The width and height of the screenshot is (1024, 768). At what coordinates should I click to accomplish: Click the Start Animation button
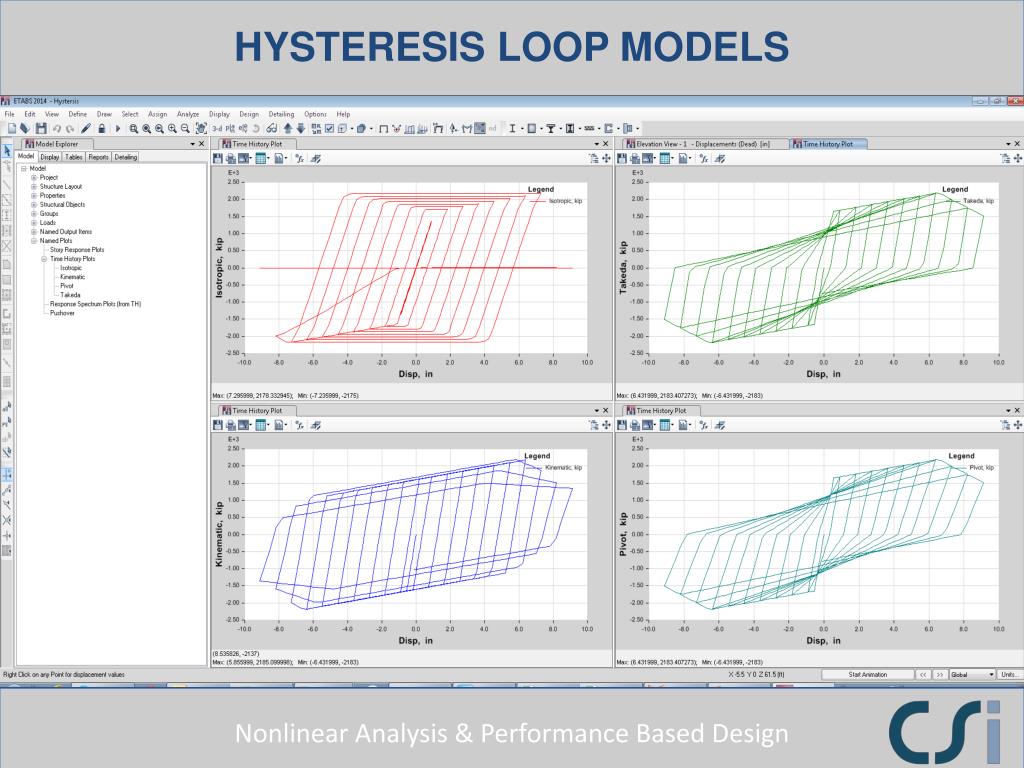867,675
